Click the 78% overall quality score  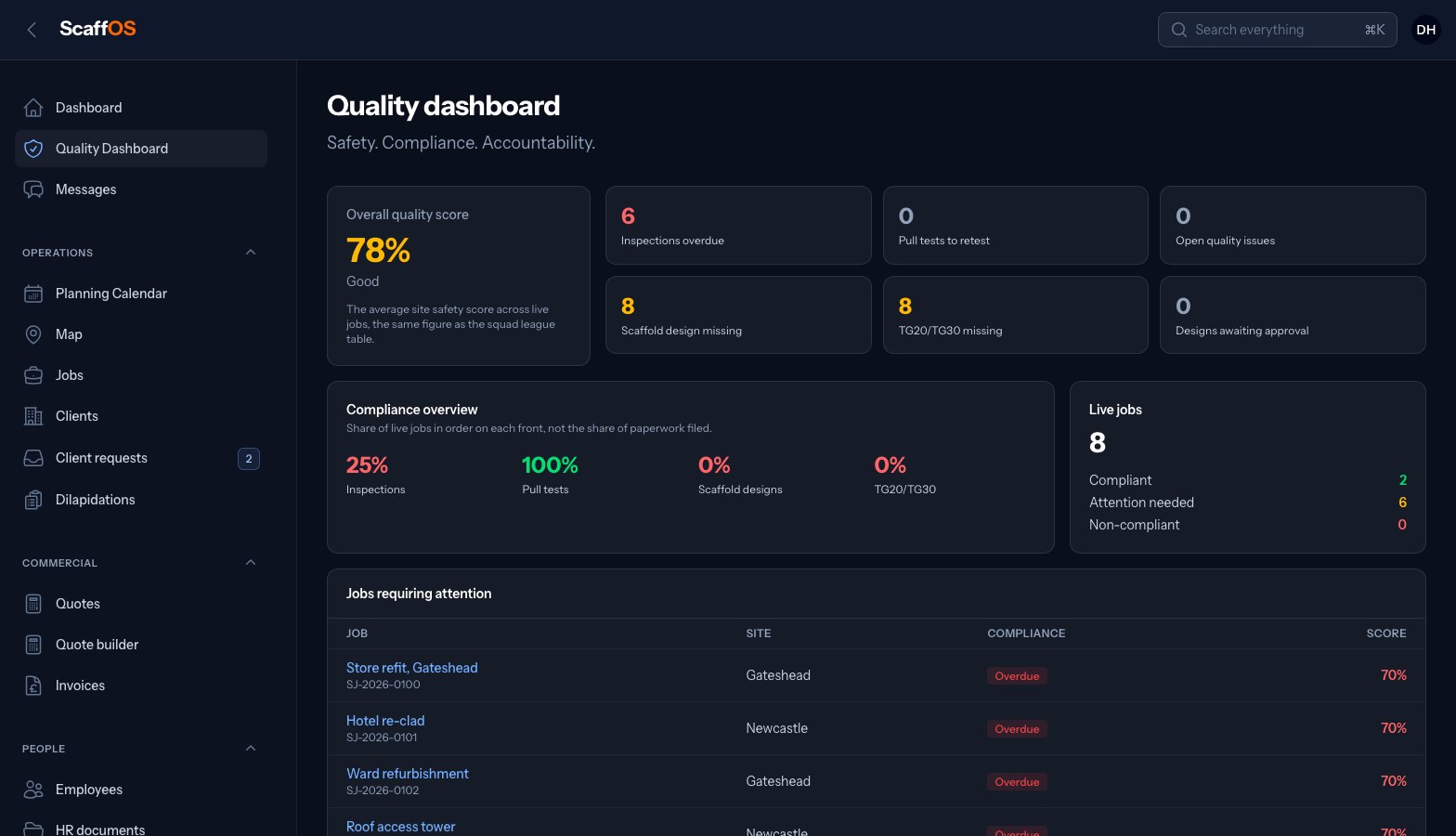click(378, 251)
